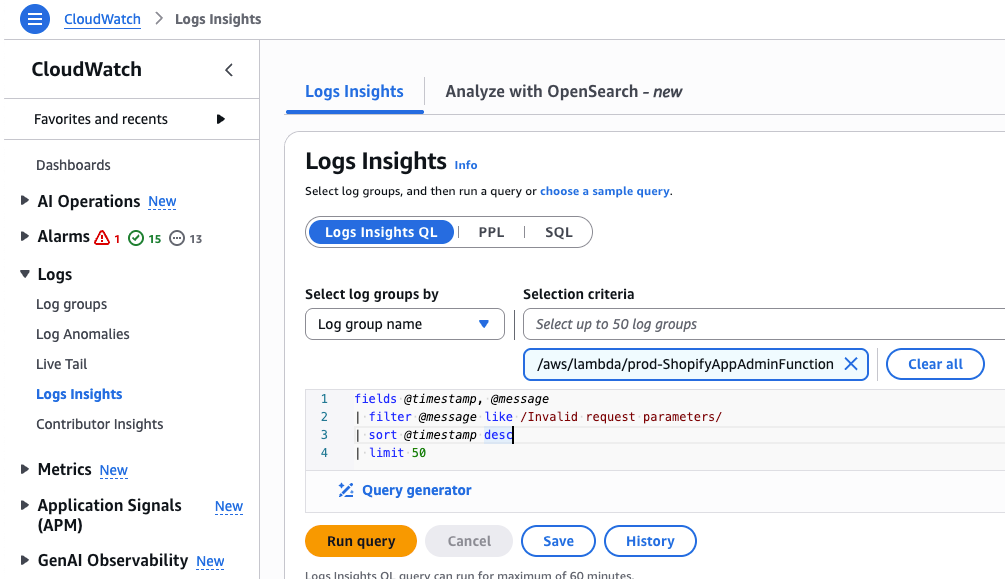Image resolution: width=1005 pixels, height=579 pixels.
Task: Click the Clear all button
Action: click(934, 364)
